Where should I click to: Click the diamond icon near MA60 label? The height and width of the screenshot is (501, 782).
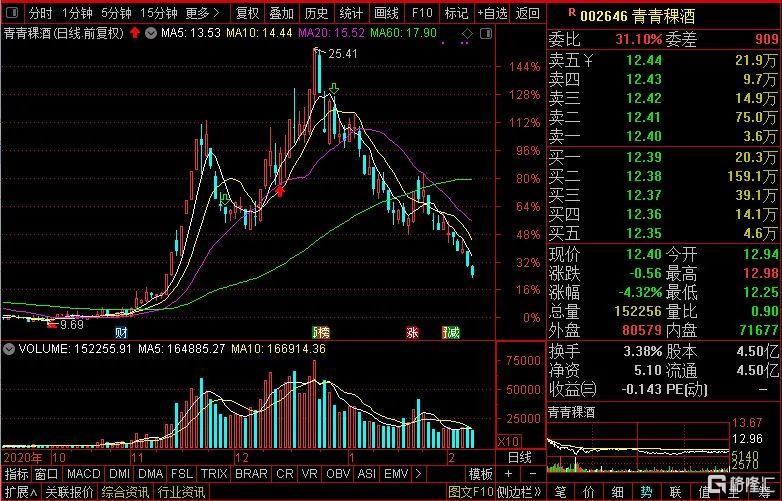[x=467, y=34]
